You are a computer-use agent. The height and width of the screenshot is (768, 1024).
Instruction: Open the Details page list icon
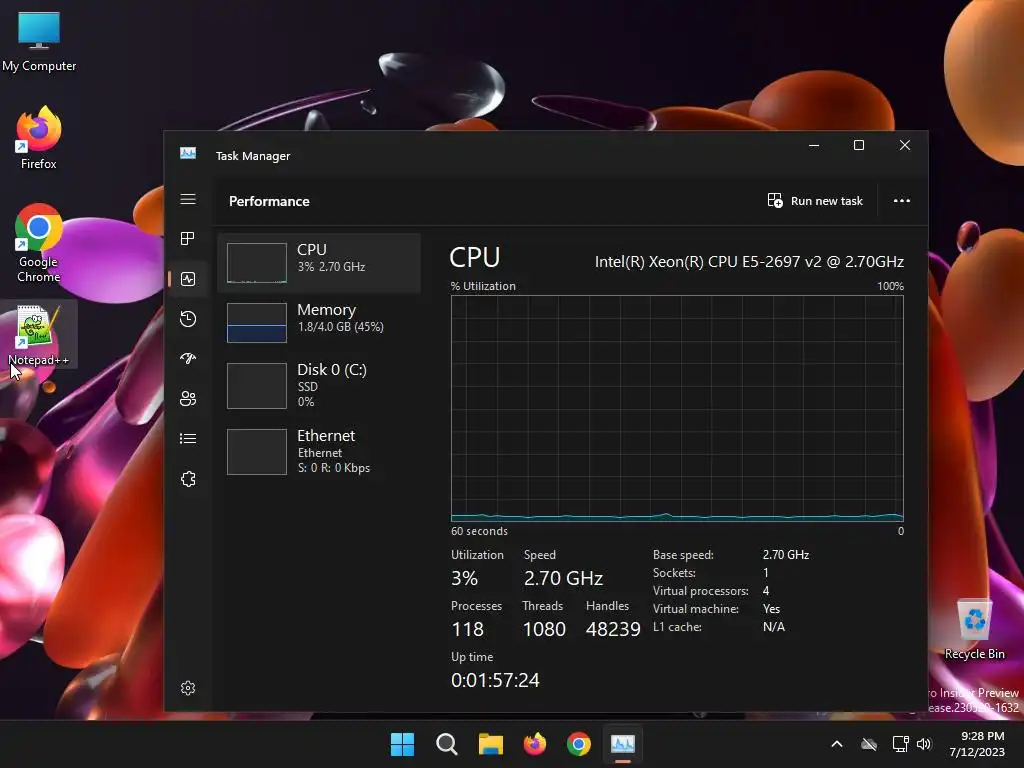[188, 438]
